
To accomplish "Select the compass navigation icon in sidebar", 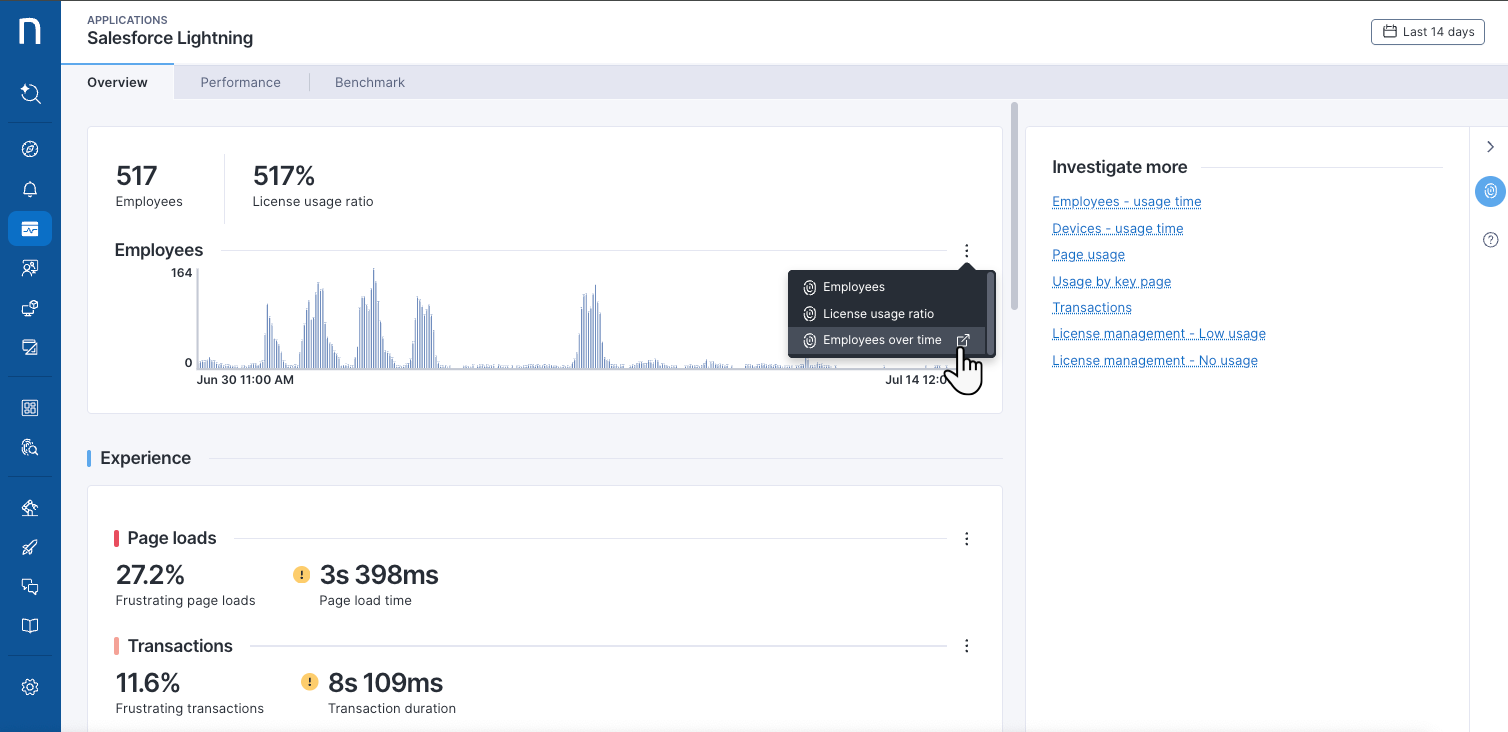I will click(x=30, y=148).
